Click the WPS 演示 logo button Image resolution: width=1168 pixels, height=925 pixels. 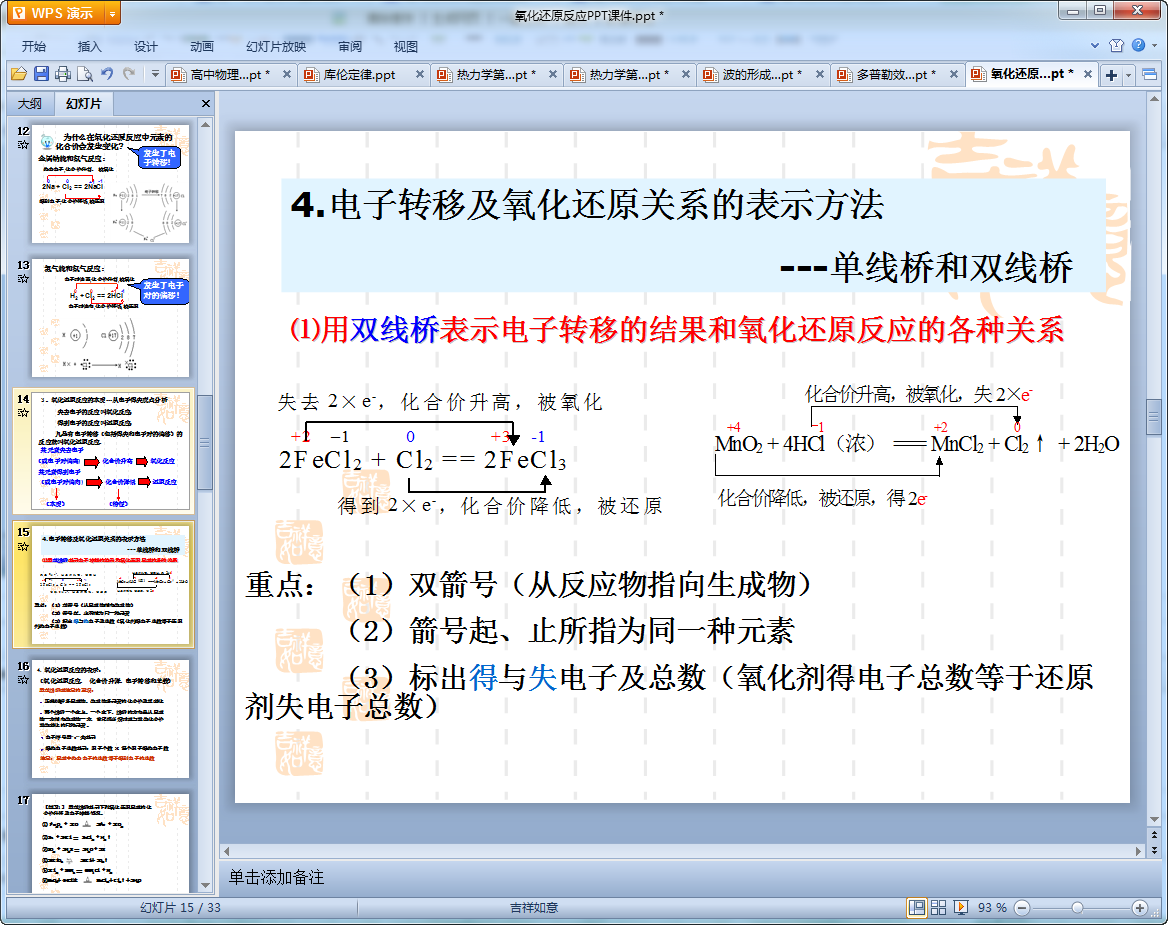[55, 13]
